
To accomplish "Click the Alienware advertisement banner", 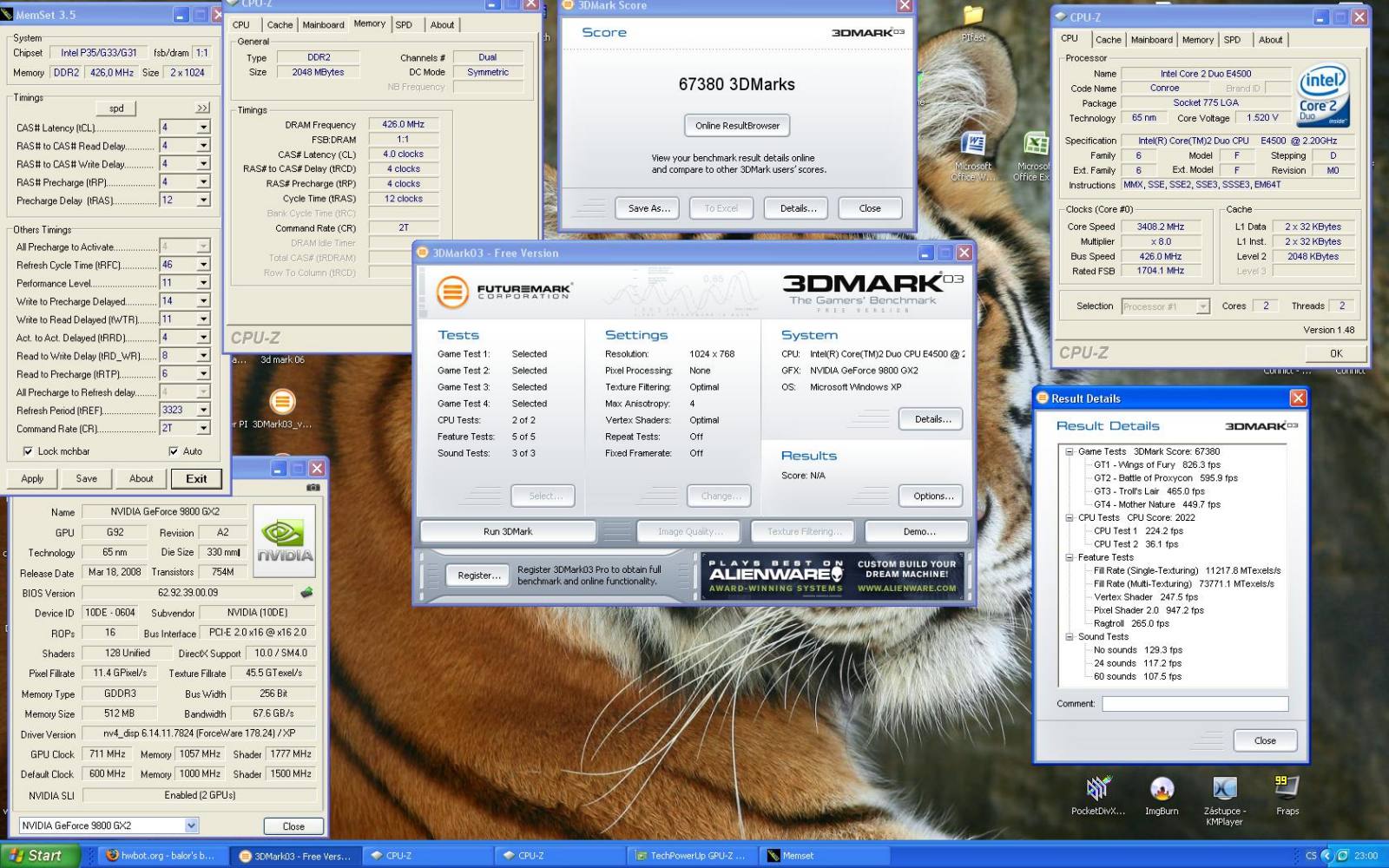I will (x=832, y=575).
